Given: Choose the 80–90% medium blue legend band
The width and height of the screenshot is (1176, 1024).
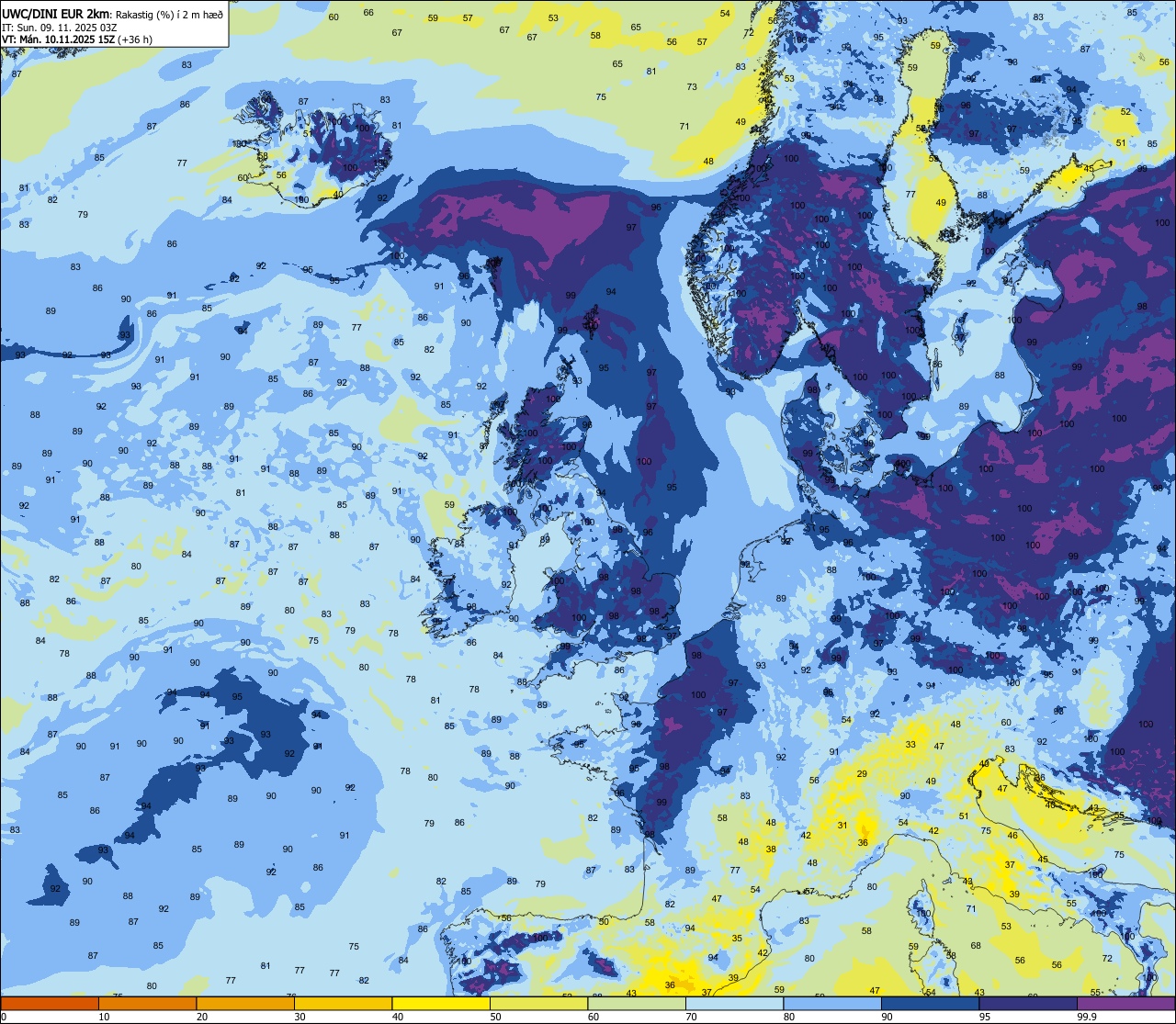Looking at the screenshot, I should tap(832, 1004).
